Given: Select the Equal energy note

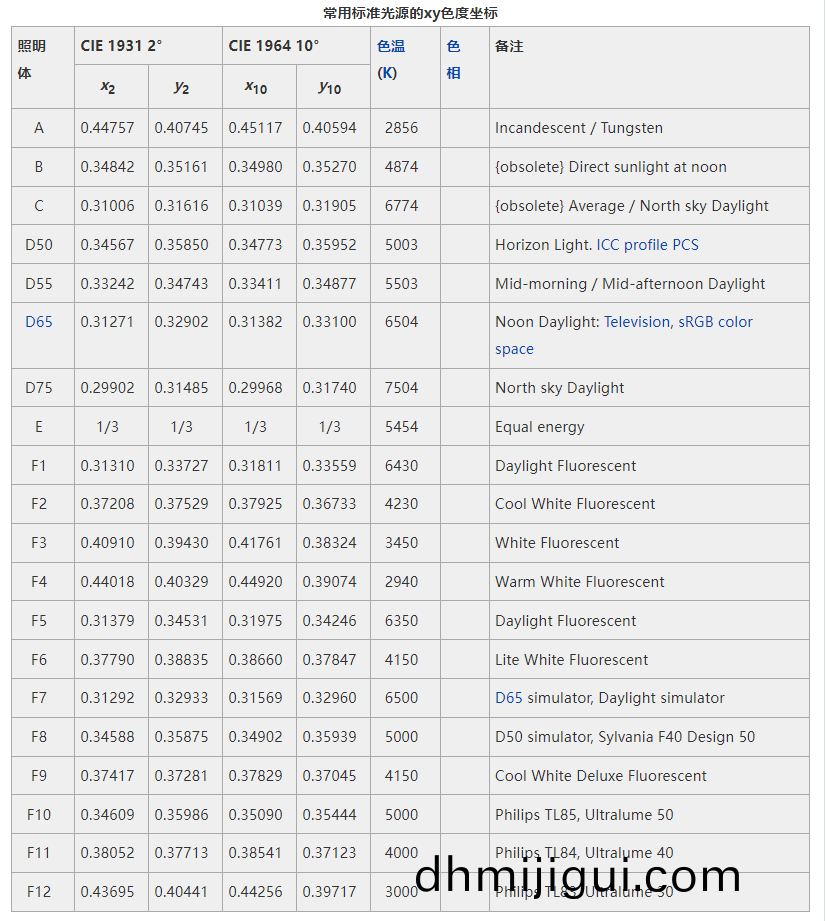Looking at the screenshot, I should click(x=539, y=427).
